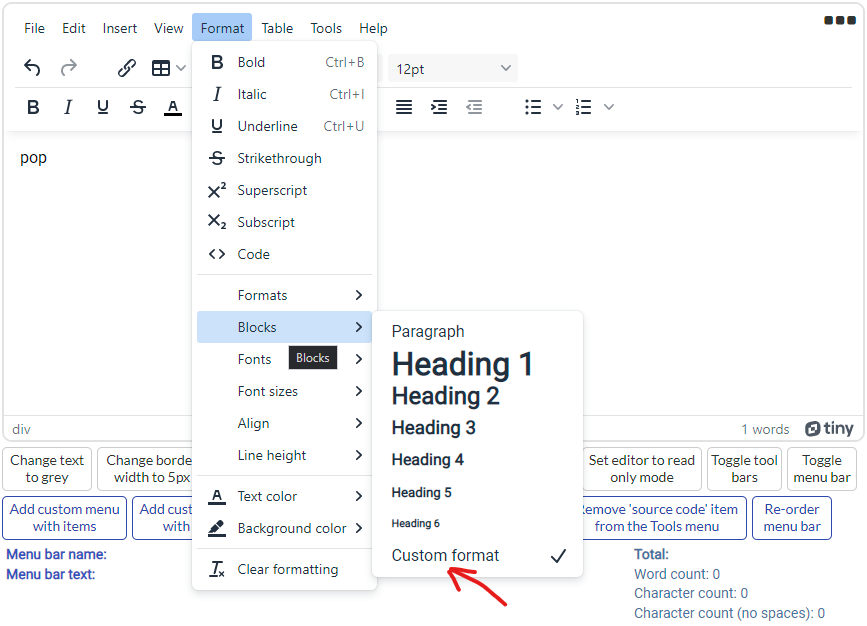Expand the Blocks submenu item
The width and height of the screenshot is (867, 626).
[284, 327]
